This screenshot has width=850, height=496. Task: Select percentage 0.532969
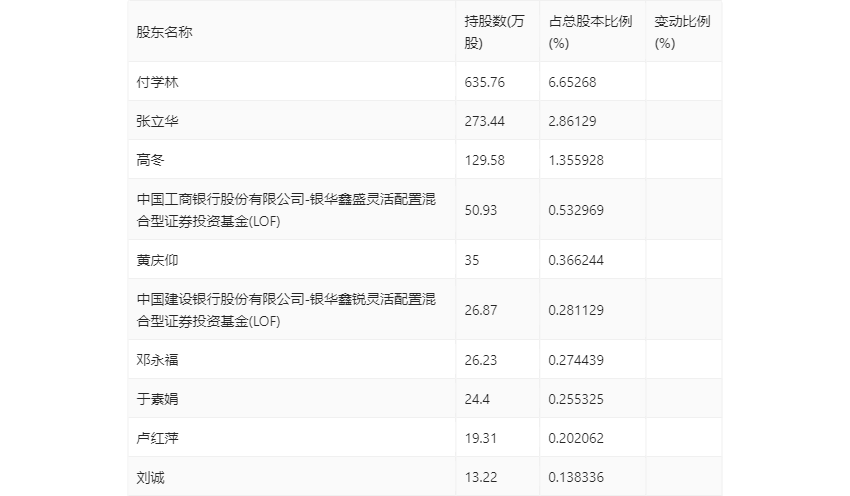tap(576, 210)
